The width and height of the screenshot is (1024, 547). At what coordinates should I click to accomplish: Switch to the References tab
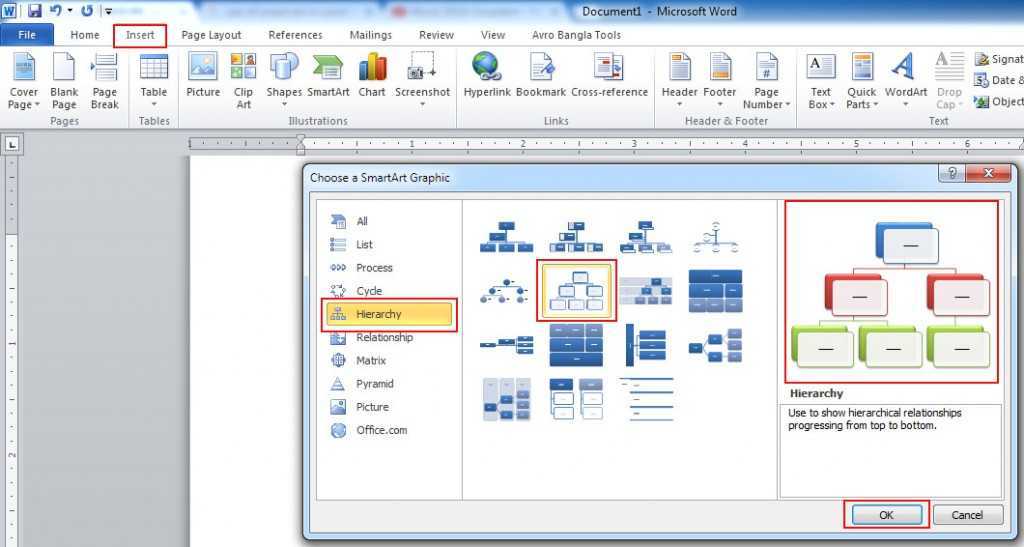point(295,35)
